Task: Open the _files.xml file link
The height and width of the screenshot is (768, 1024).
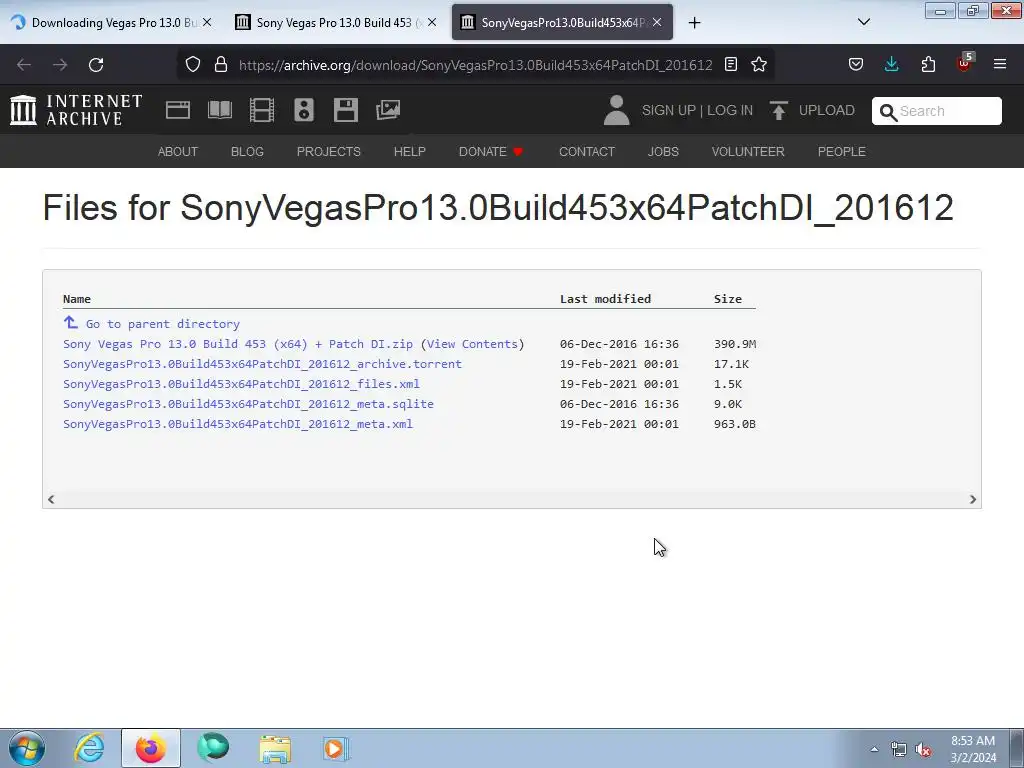Action: click(241, 384)
